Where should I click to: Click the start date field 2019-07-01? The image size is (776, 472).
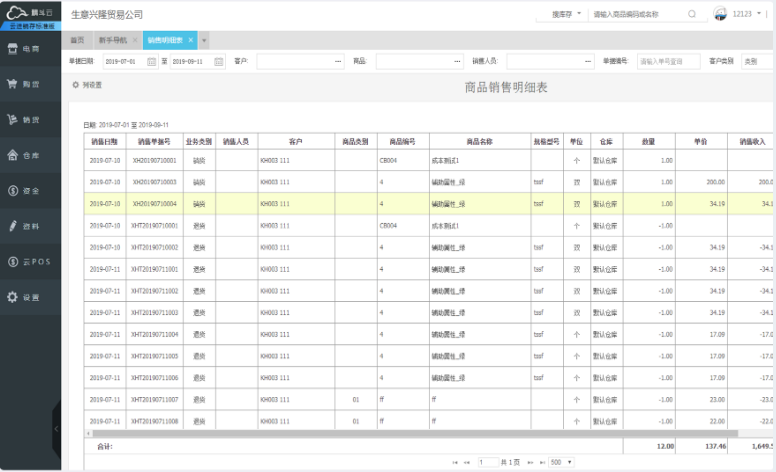point(125,61)
